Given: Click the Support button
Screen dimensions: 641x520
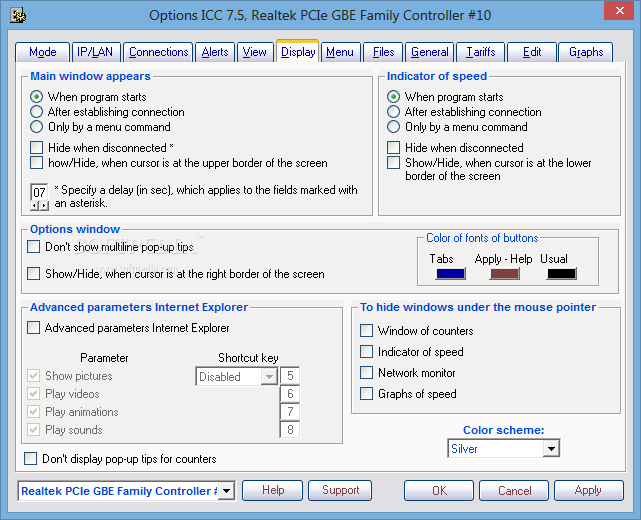Looking at the screenshot, I should point(340,490).
